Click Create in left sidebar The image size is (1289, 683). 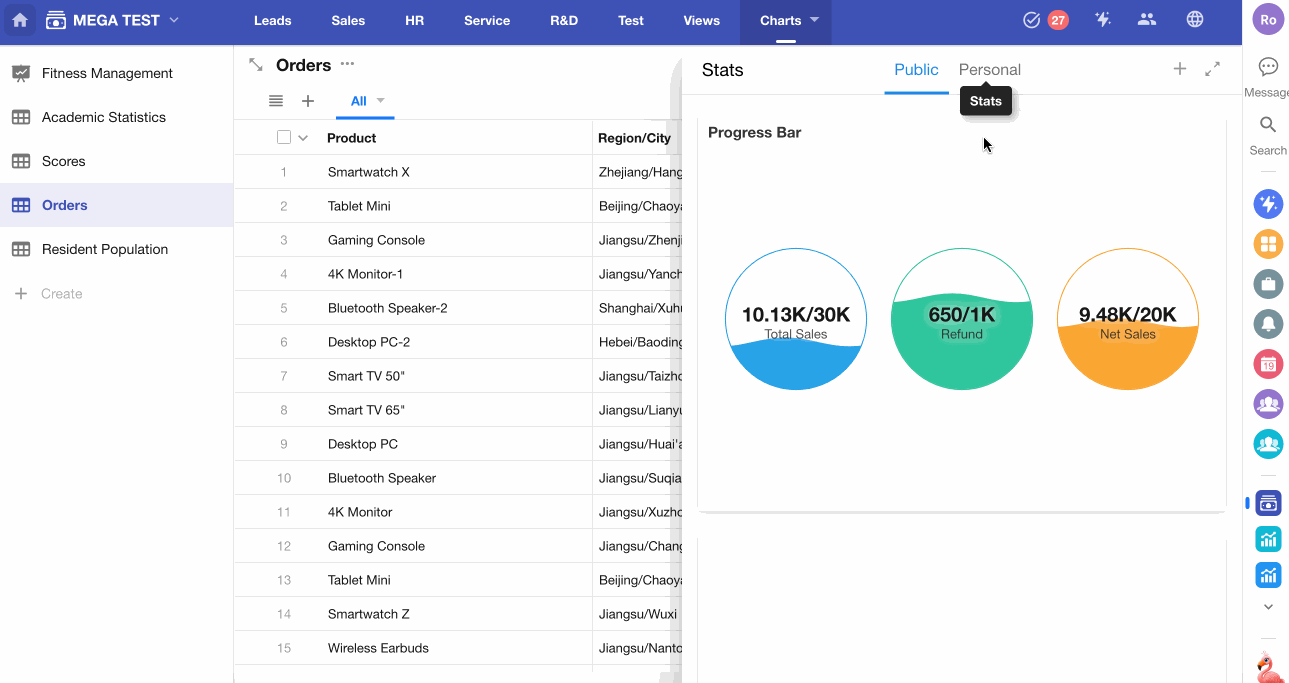point(61,294)
